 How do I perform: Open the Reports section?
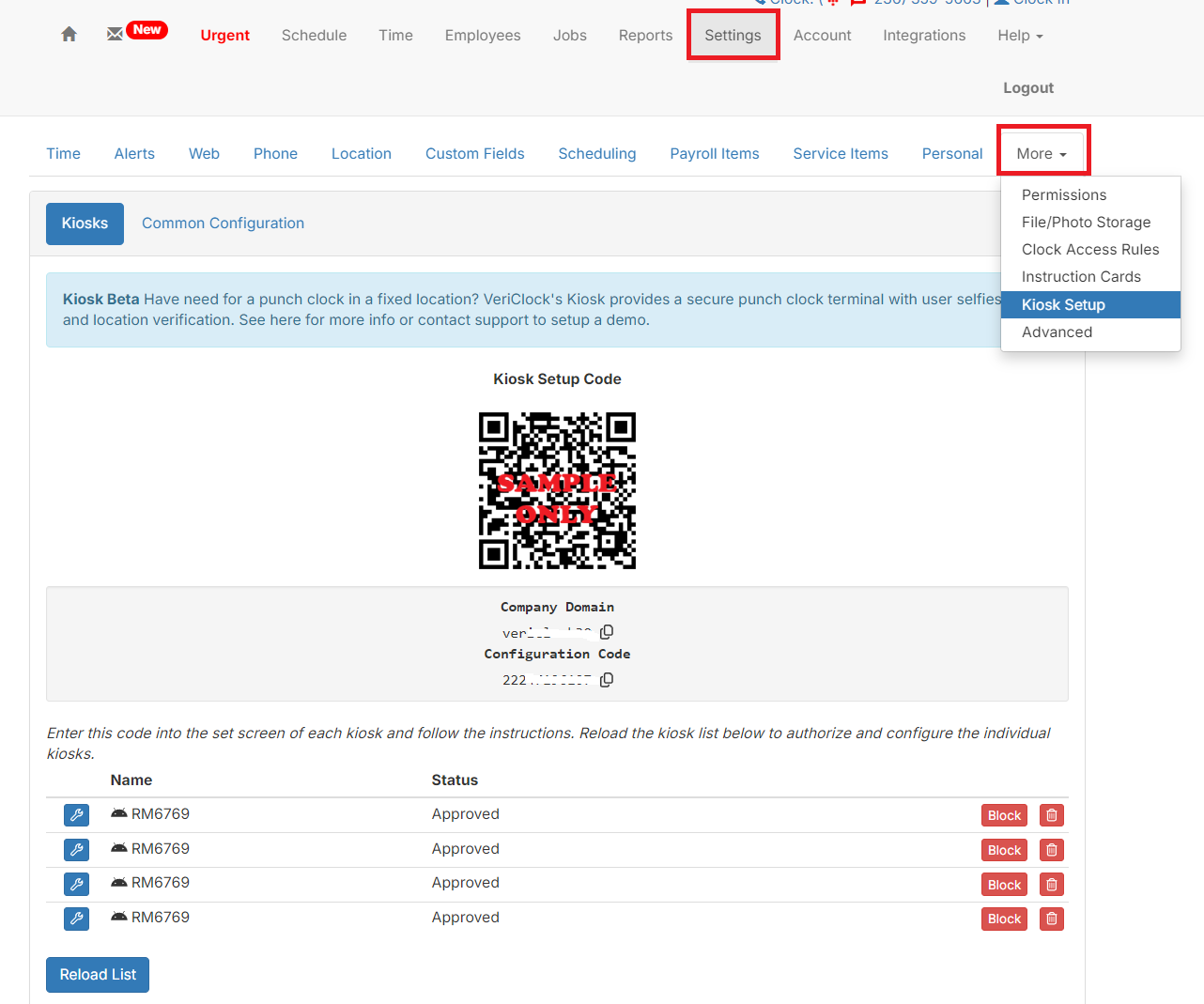645,36
